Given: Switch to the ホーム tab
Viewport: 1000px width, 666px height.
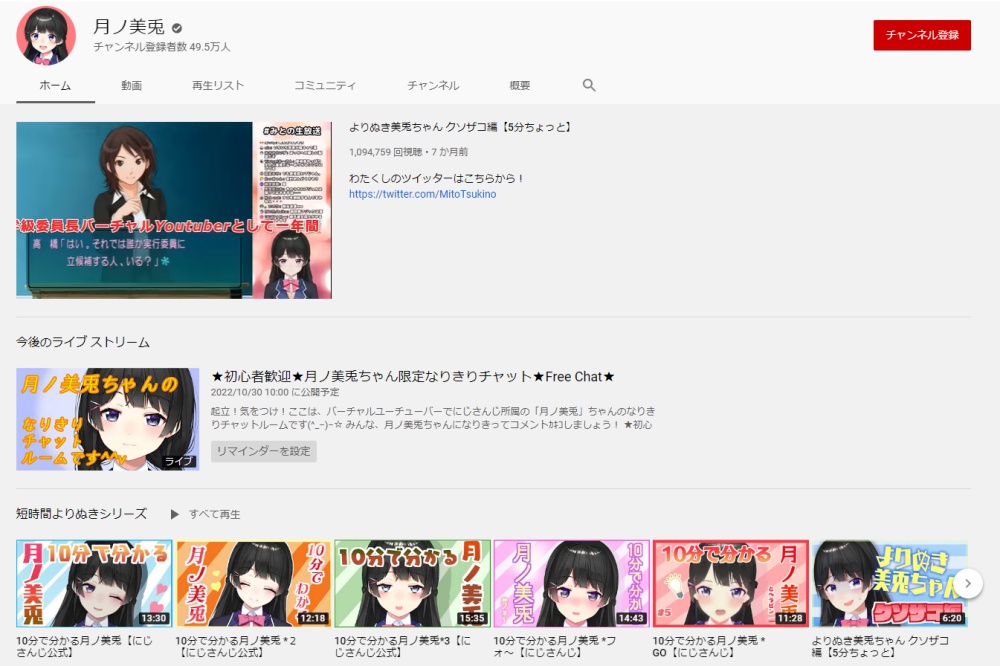Looking at the screenshot, I should tap(55, 85).
